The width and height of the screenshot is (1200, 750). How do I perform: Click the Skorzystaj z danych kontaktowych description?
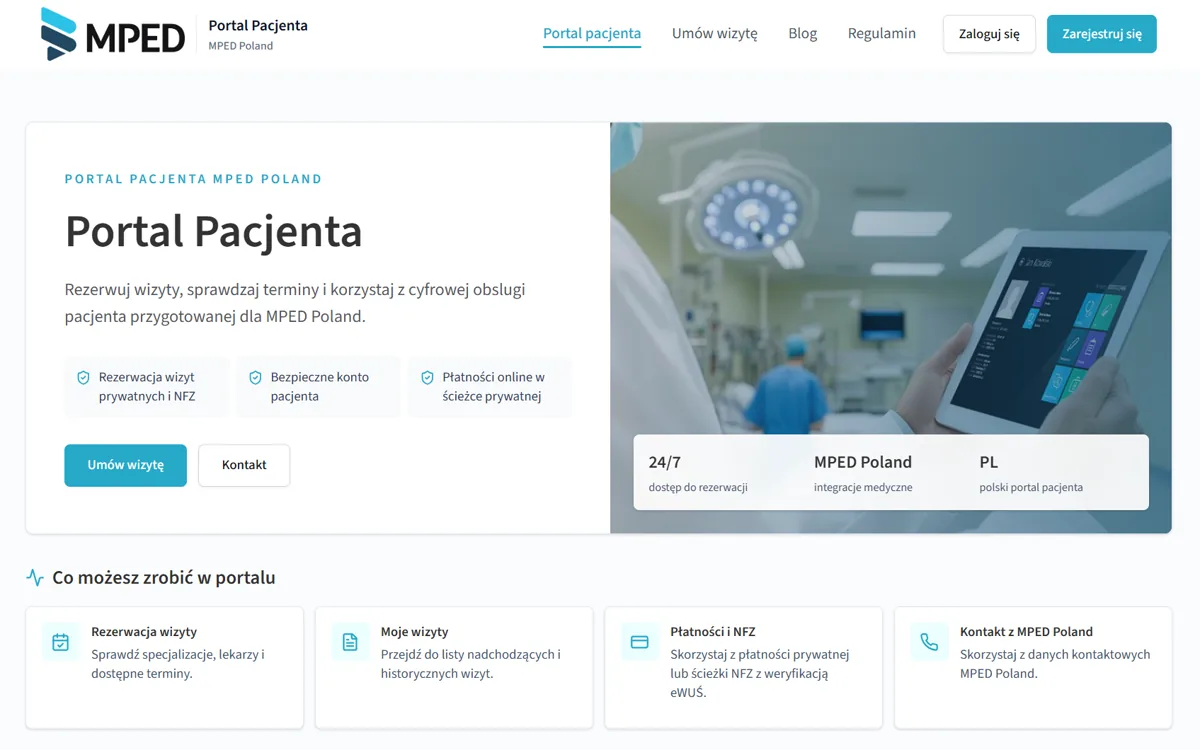[x=1055, y=664]
